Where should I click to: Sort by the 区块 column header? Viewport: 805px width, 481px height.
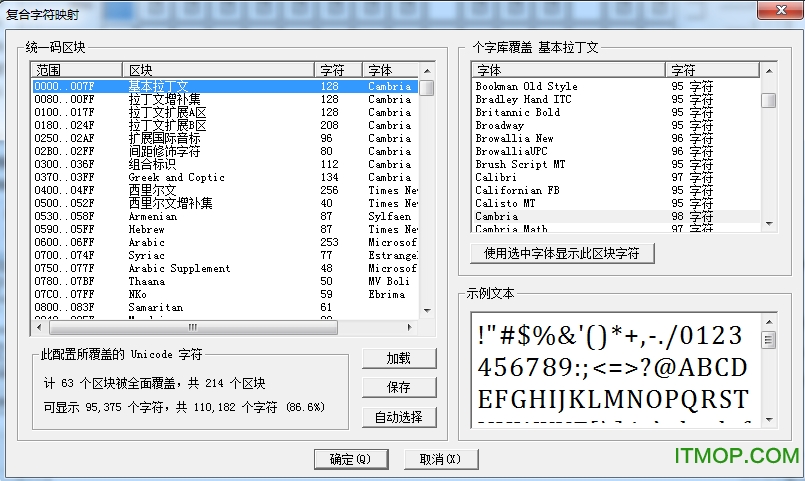click(218, 70)
